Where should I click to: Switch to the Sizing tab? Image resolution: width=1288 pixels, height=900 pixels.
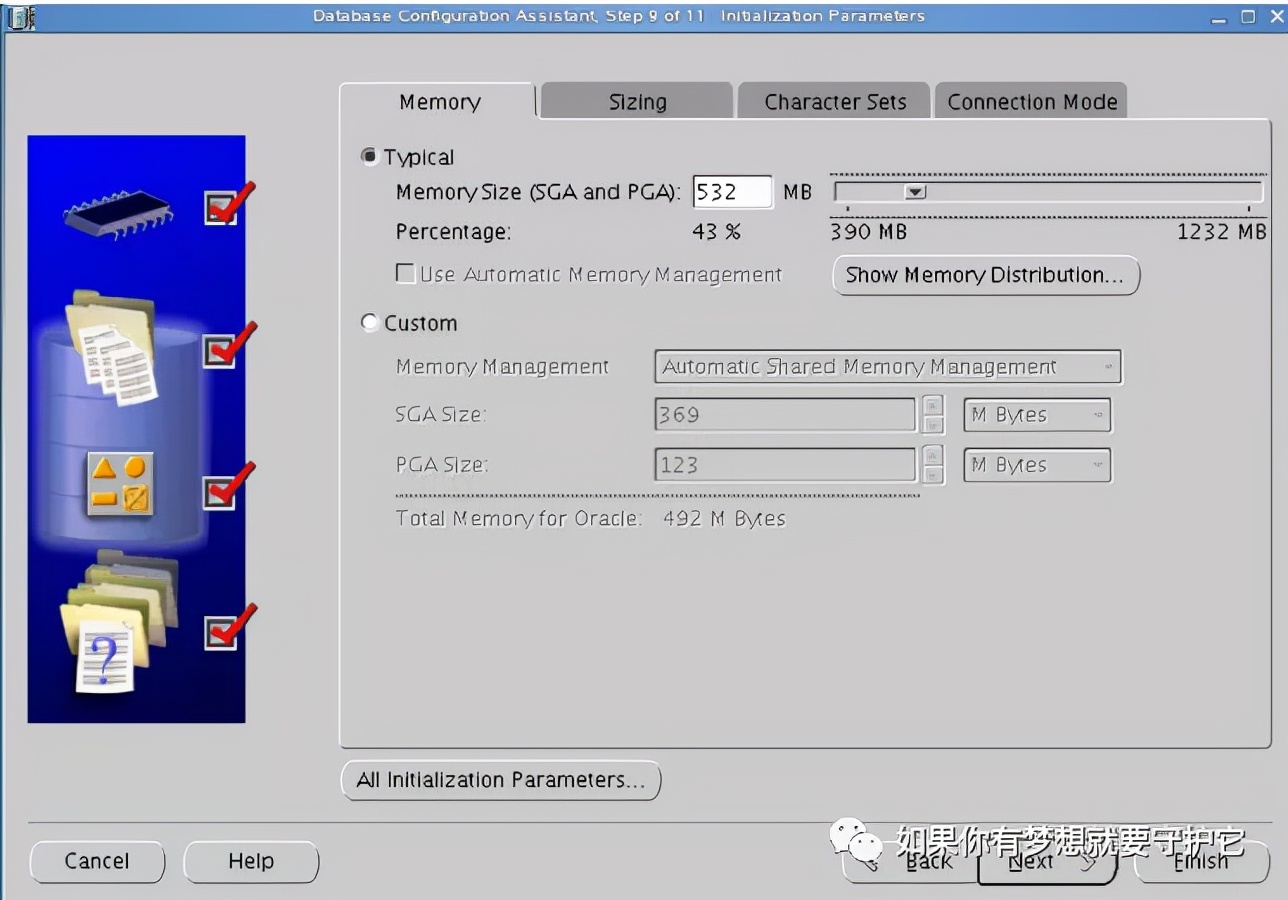pyautogui.click(x=637, y=102)
